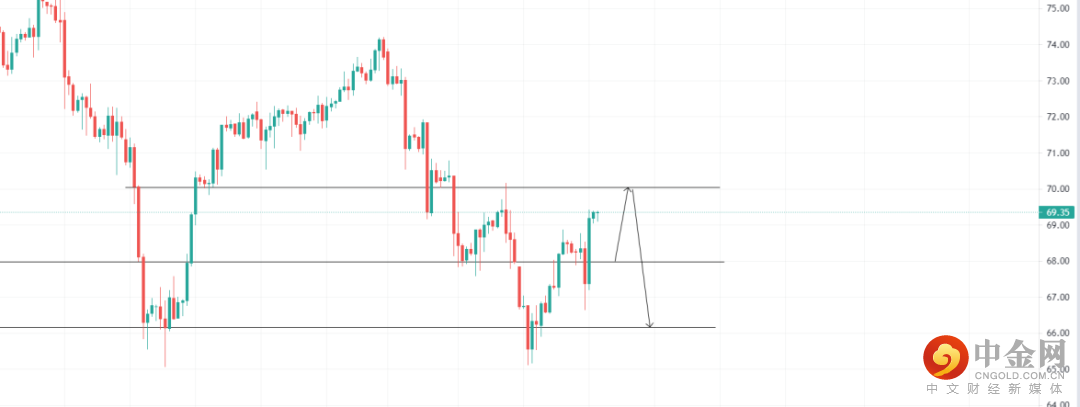Click the horizontal resistance line at 70.00

coord(300,187)
